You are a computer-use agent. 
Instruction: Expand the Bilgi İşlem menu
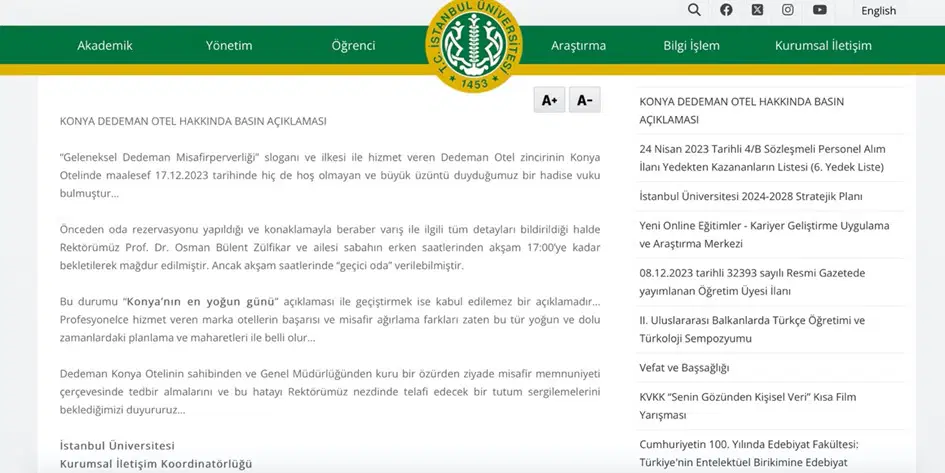(x=691, y=45)
